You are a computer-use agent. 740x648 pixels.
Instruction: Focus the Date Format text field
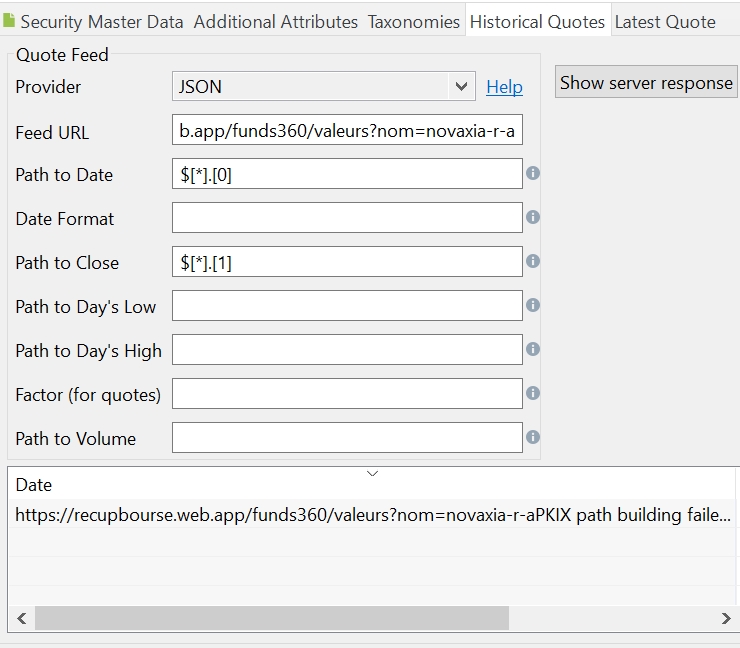[x=347, y=217]
